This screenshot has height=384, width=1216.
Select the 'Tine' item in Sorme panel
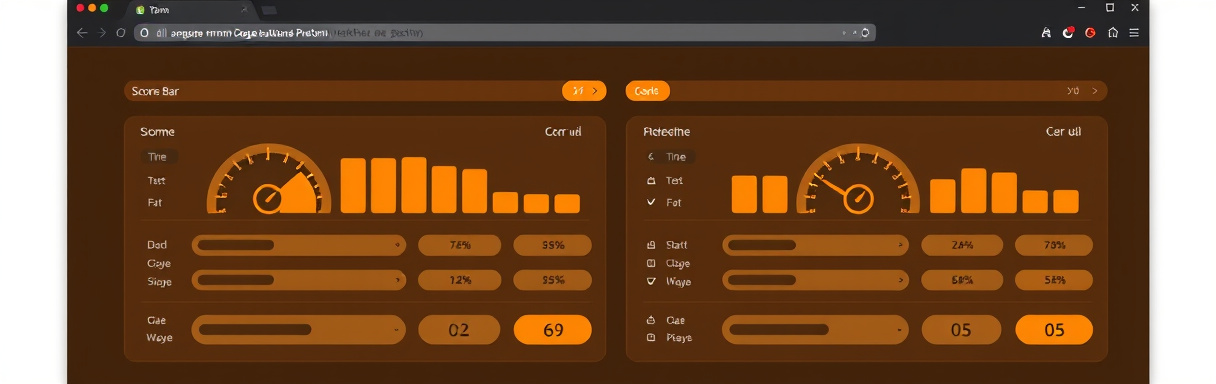tap(158, 157)
